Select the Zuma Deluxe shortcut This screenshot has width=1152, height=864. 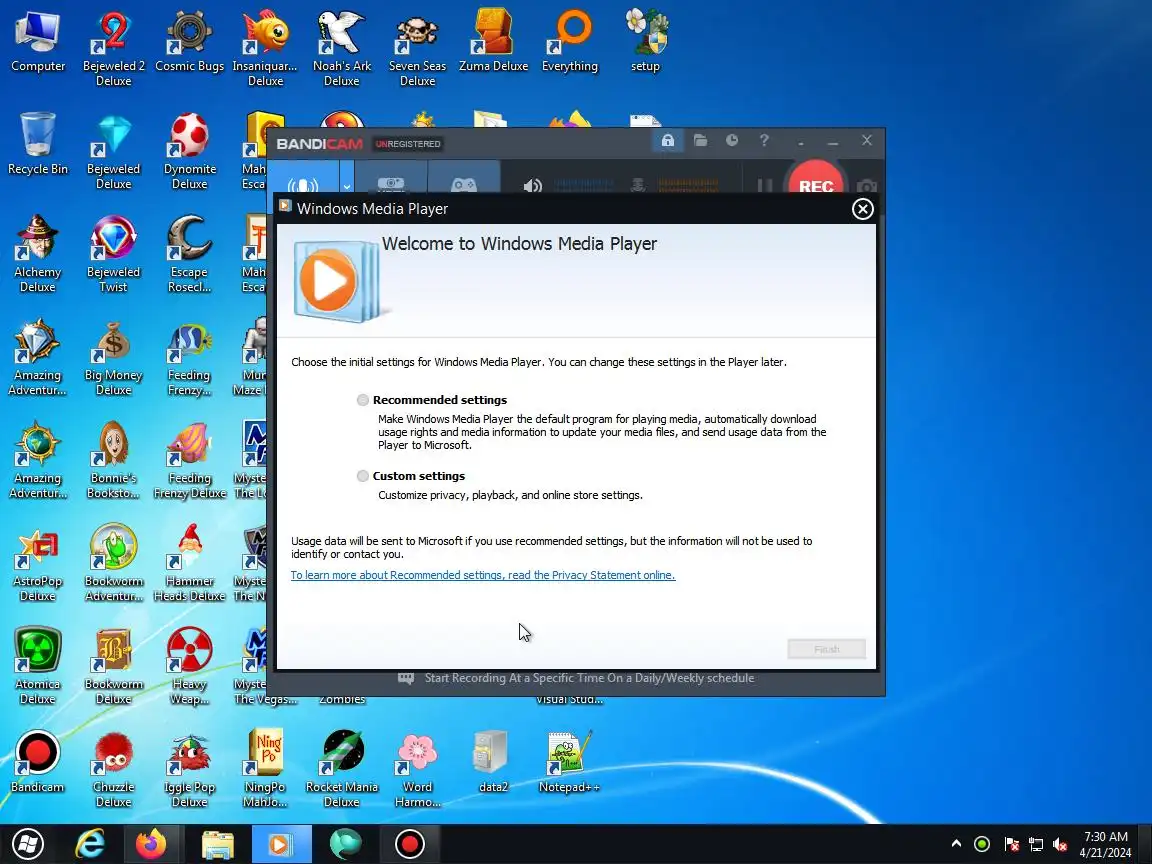coord(494,40)
